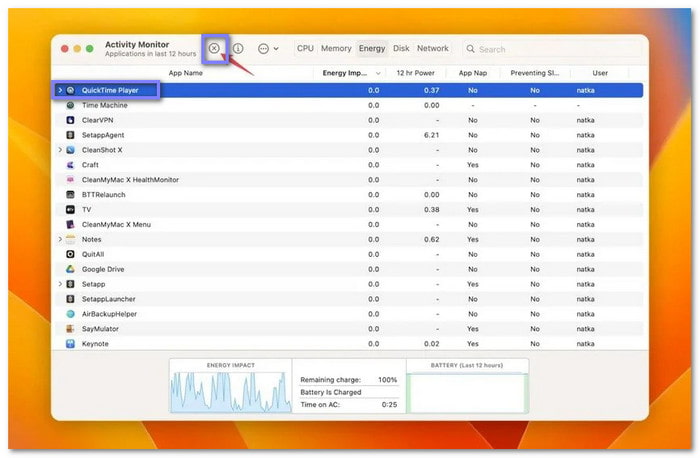
Task: Click the Time on AC 0:25 value
Action: point(389,404)
